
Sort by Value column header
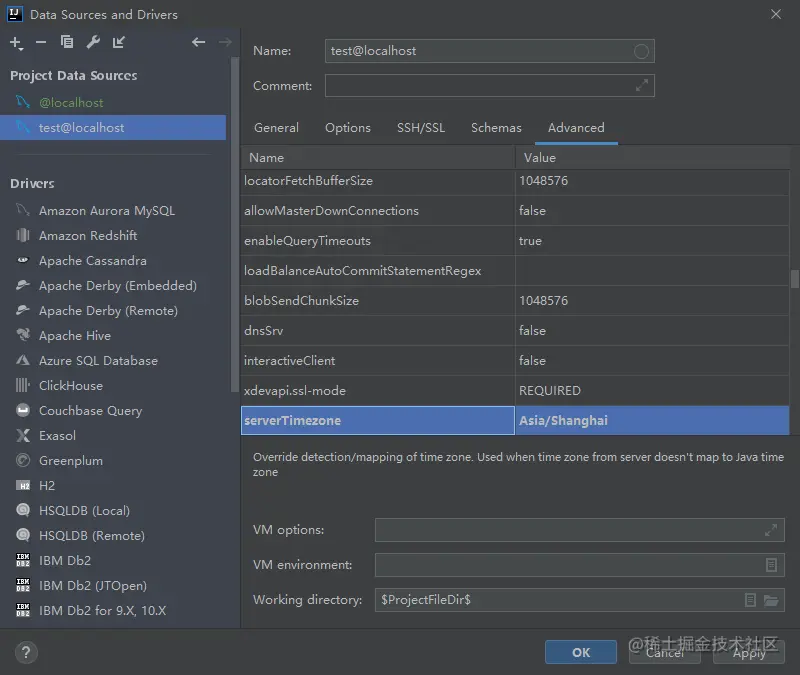(652, 158)
